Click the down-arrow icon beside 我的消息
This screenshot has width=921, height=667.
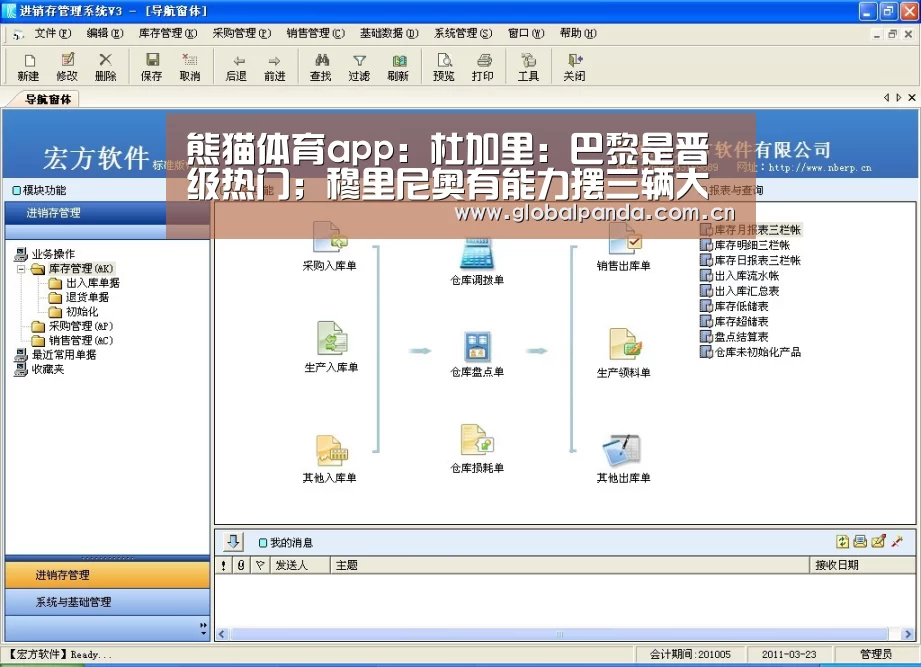tap(233, 541)
